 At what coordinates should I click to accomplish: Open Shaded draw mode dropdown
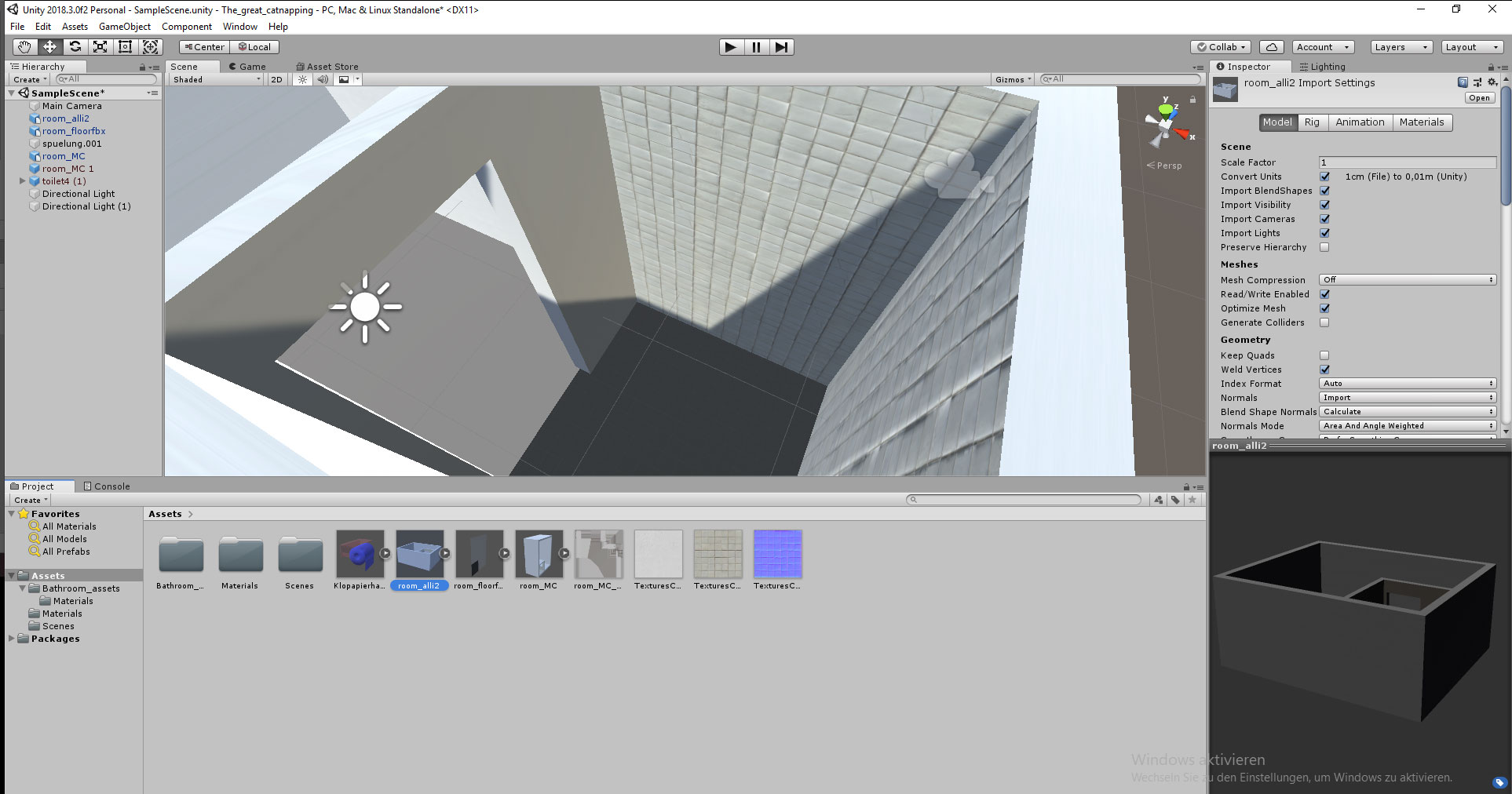pos(217,79)
